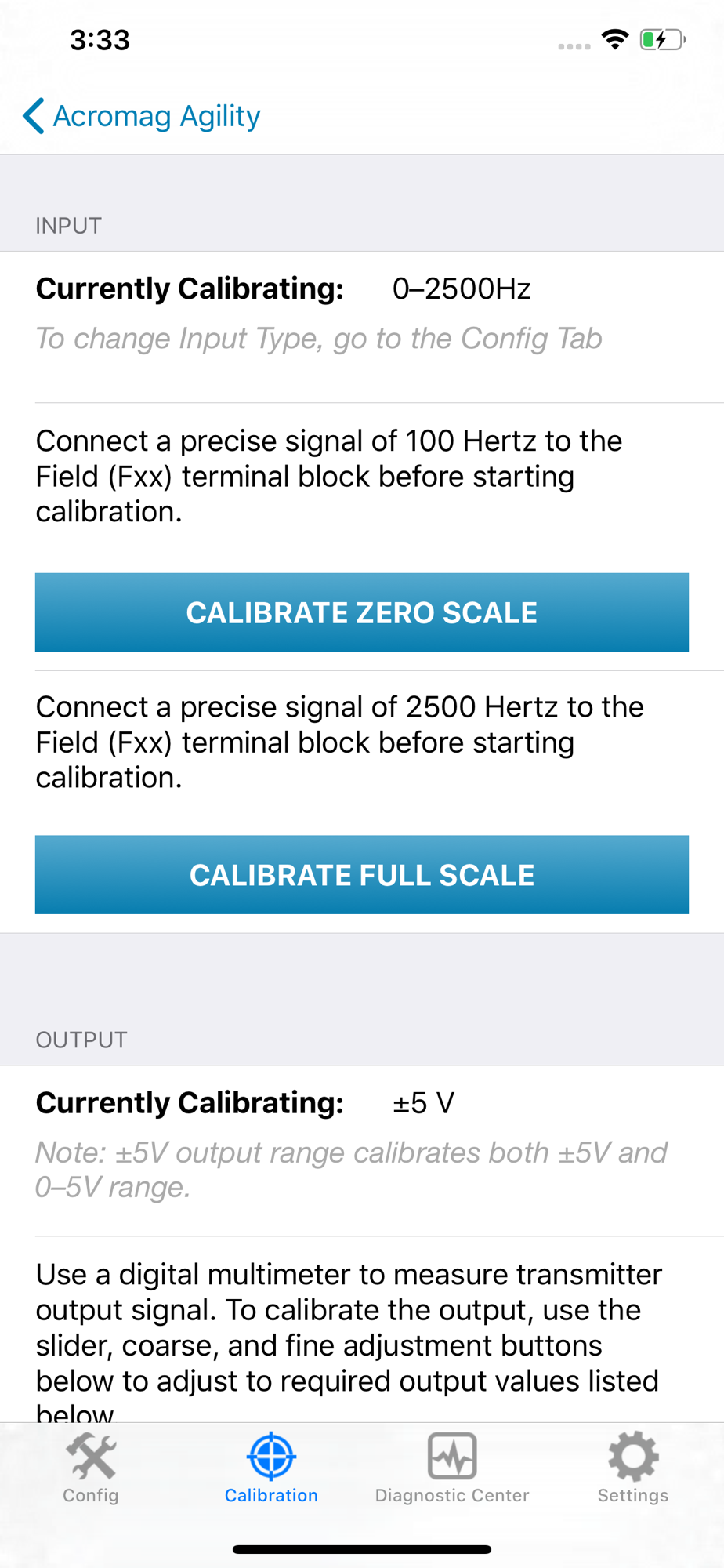The width and height of the screenshot is (724, 1568).
Task: Tap the Calibration tab label
Action: pos(271,1495)
